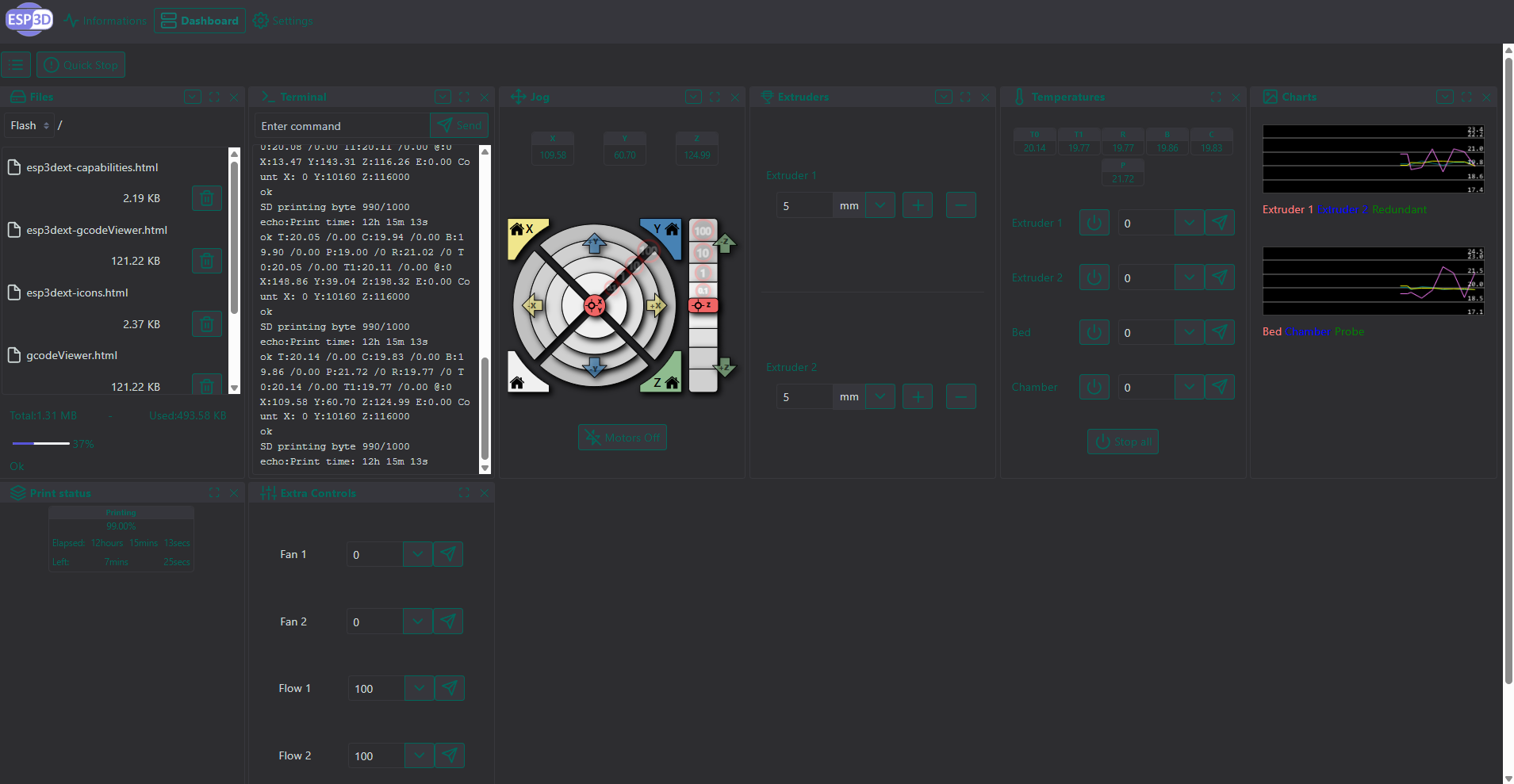Image resolution: width=1514 pixels, height=784 pixels.
Task: Toggle the Chamber heater power button
Action: [x=1094, y=387]
